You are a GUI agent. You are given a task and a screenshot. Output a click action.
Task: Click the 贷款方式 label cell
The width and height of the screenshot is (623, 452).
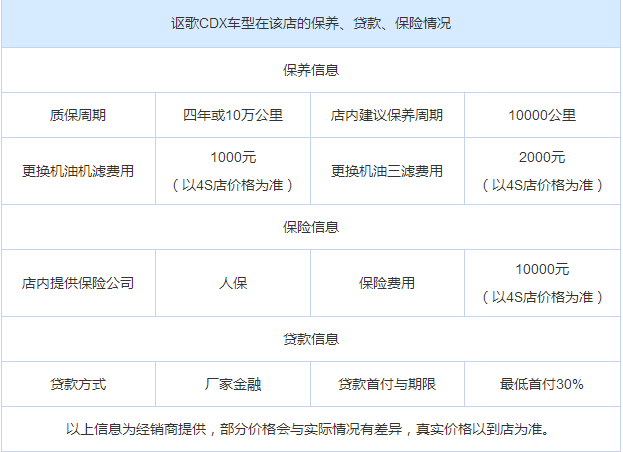[x=78, y=384]
